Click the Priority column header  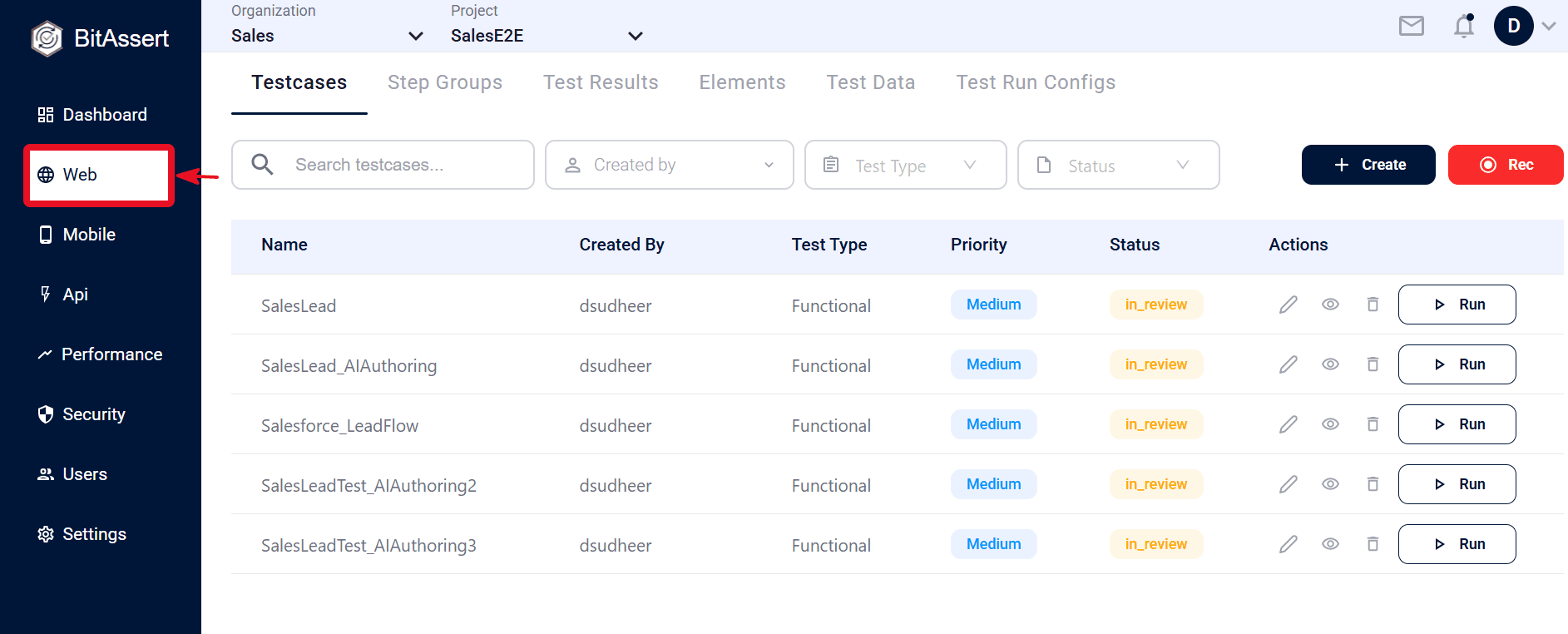pos(978,245)
